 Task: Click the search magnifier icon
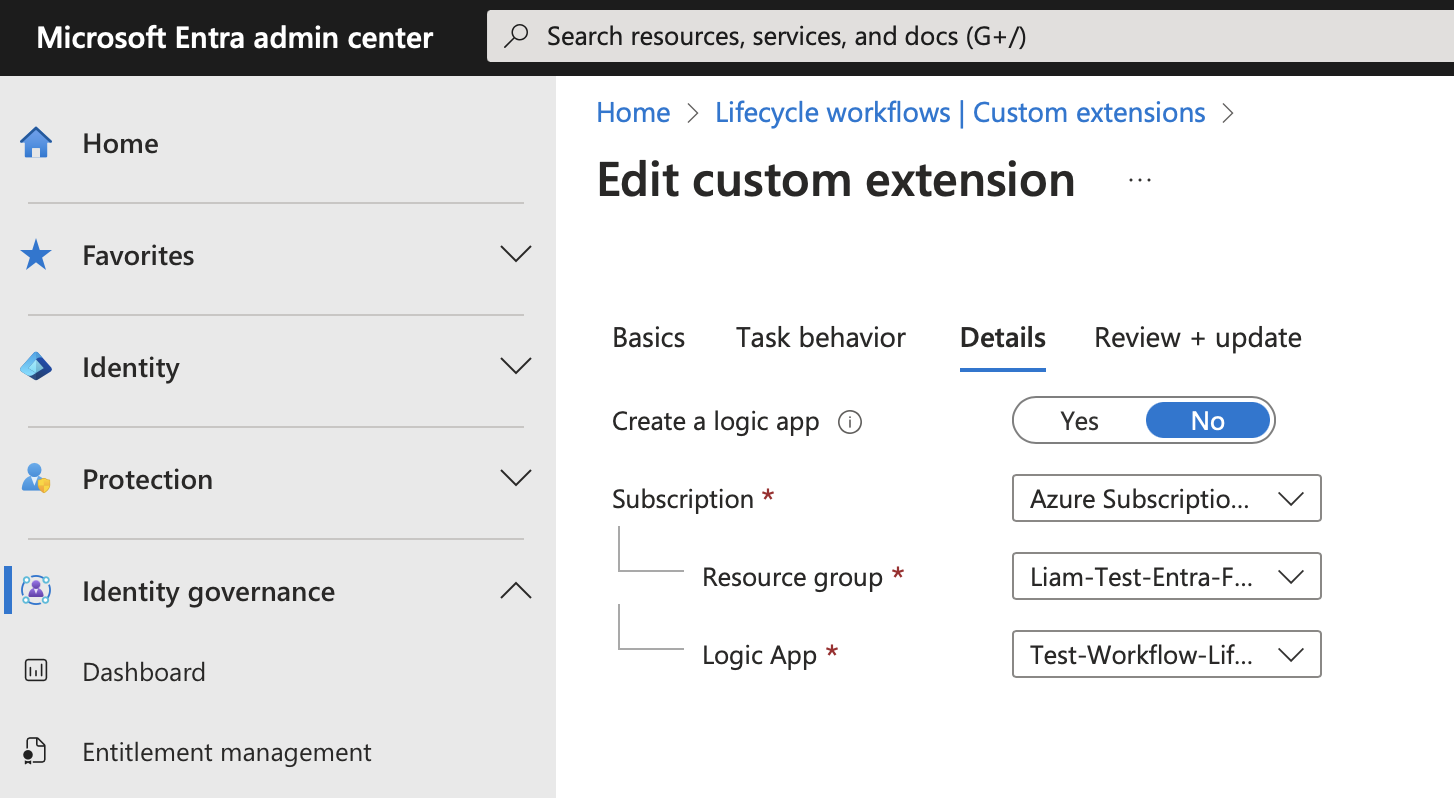(516, 37)
